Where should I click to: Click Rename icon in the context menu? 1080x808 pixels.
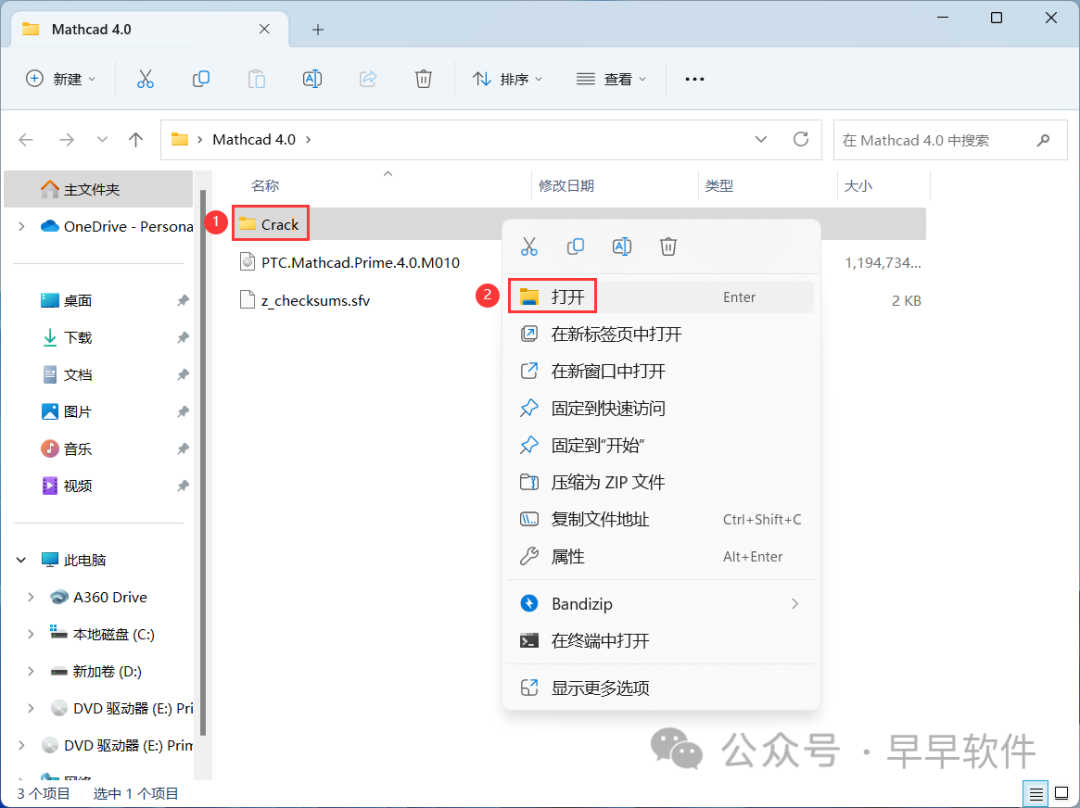pyautogui.click(x=621, y=246)
